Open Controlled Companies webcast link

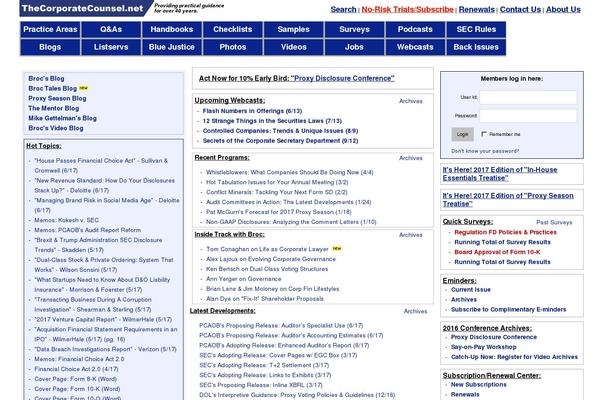click(280, 131)
